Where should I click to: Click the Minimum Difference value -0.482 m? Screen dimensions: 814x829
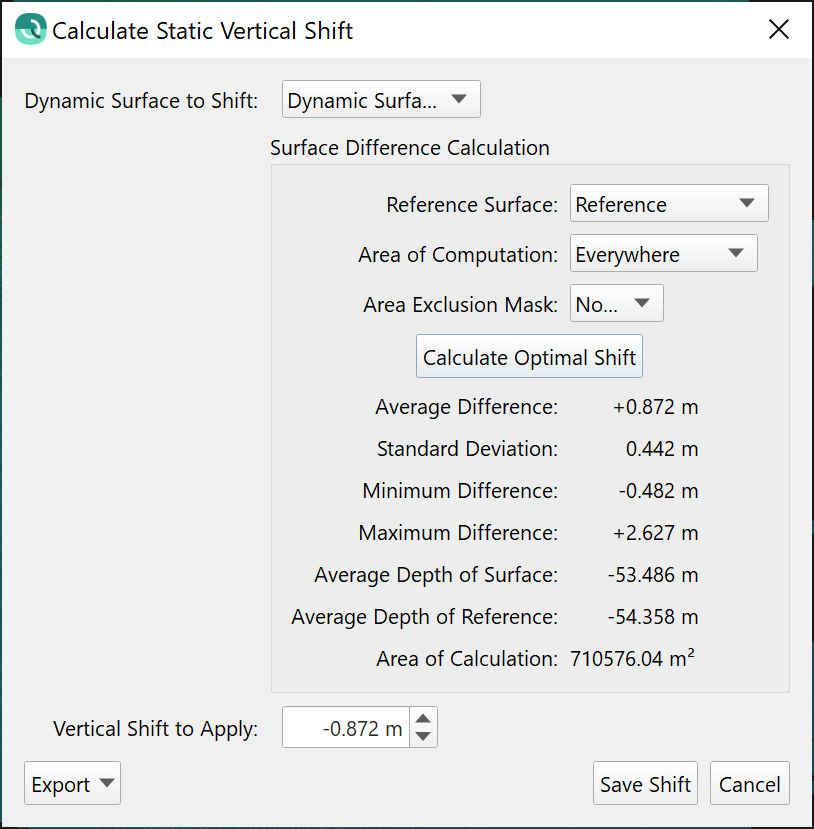[657, 491]
